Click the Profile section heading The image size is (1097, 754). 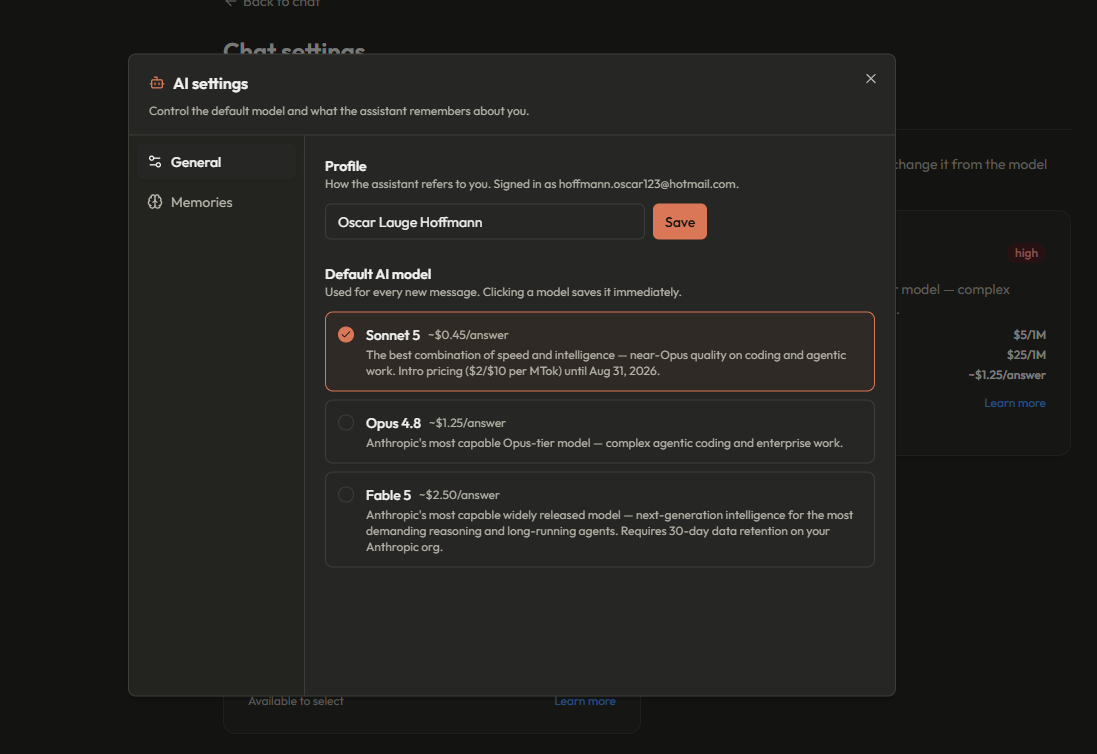point(346,166)
